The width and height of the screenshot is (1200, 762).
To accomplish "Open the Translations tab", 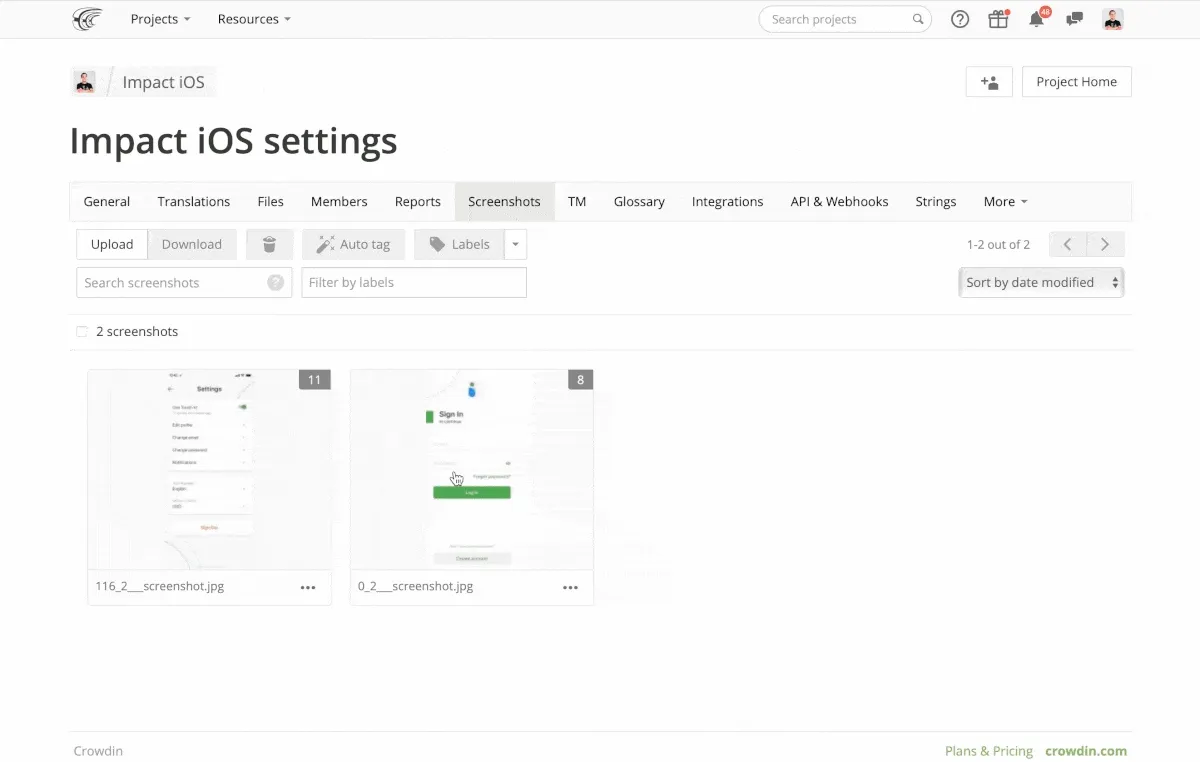I will pos(193,201).
